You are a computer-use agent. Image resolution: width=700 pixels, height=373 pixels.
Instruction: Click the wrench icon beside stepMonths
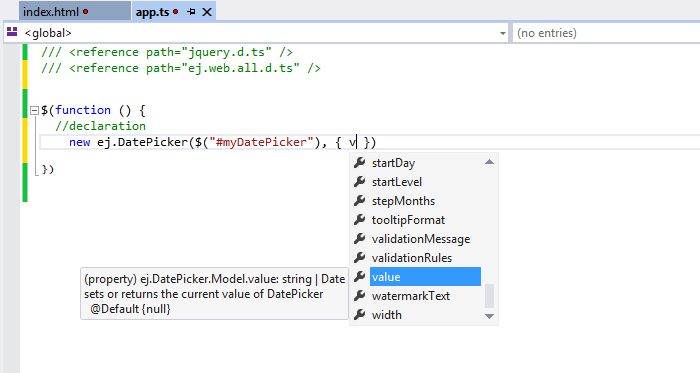click(359, 201)
